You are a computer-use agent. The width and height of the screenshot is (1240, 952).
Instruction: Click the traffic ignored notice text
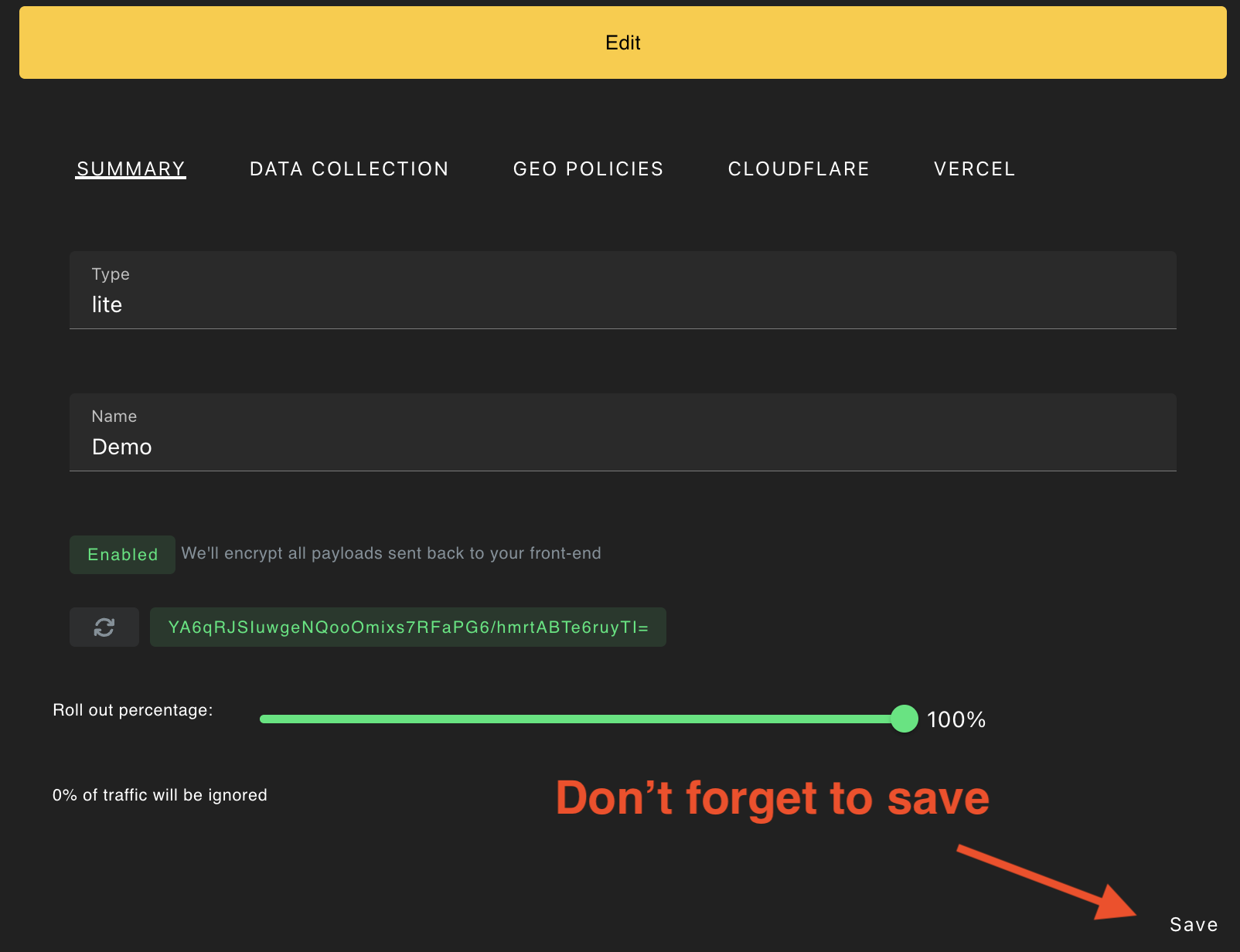(x=159, y=794)
